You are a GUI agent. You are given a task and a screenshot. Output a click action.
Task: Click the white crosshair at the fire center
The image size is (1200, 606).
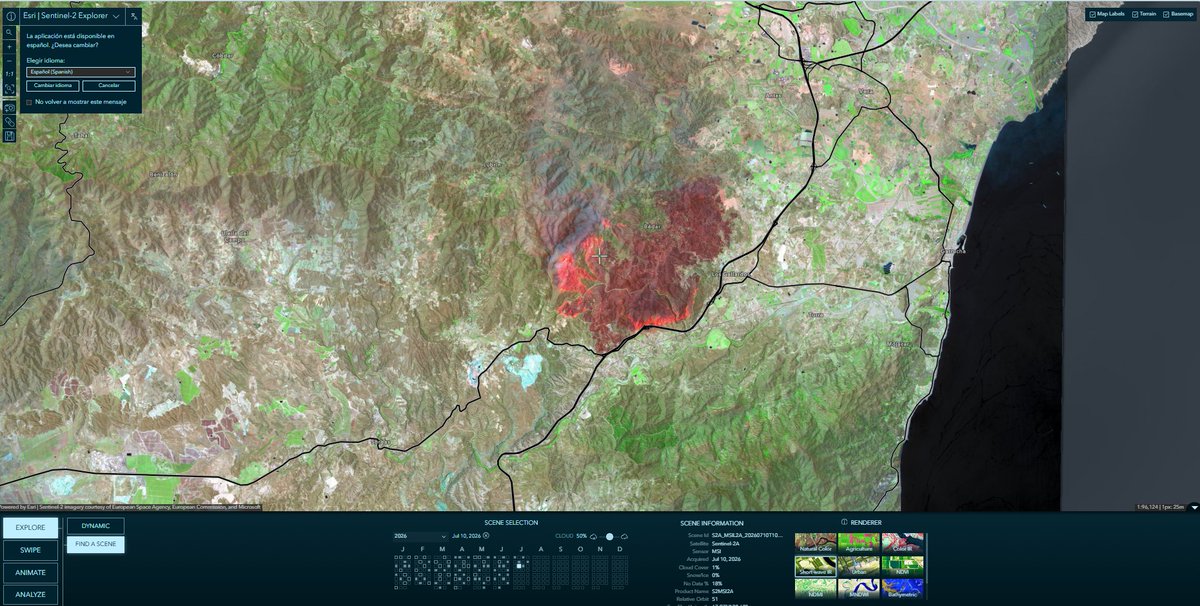click(599, 257)
